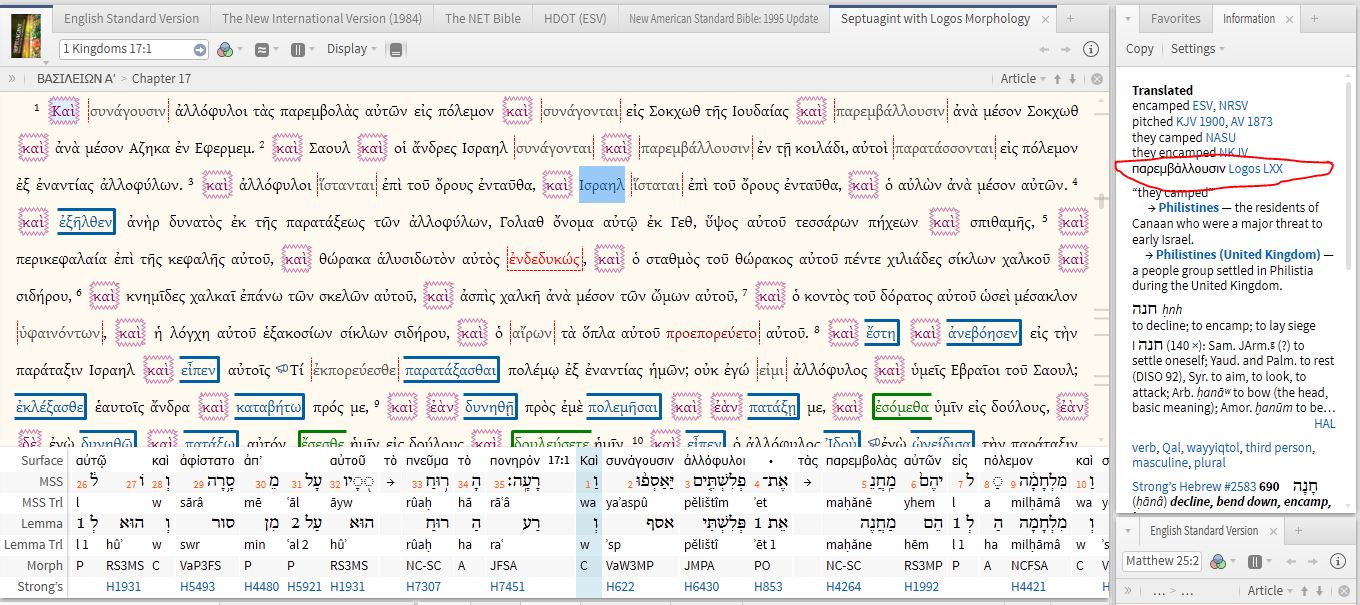Image resolution: width=1360 pixels, height=605 pixels.
Task: Add a new tab beside the Information tab
Action: (x=1314, y=19)
